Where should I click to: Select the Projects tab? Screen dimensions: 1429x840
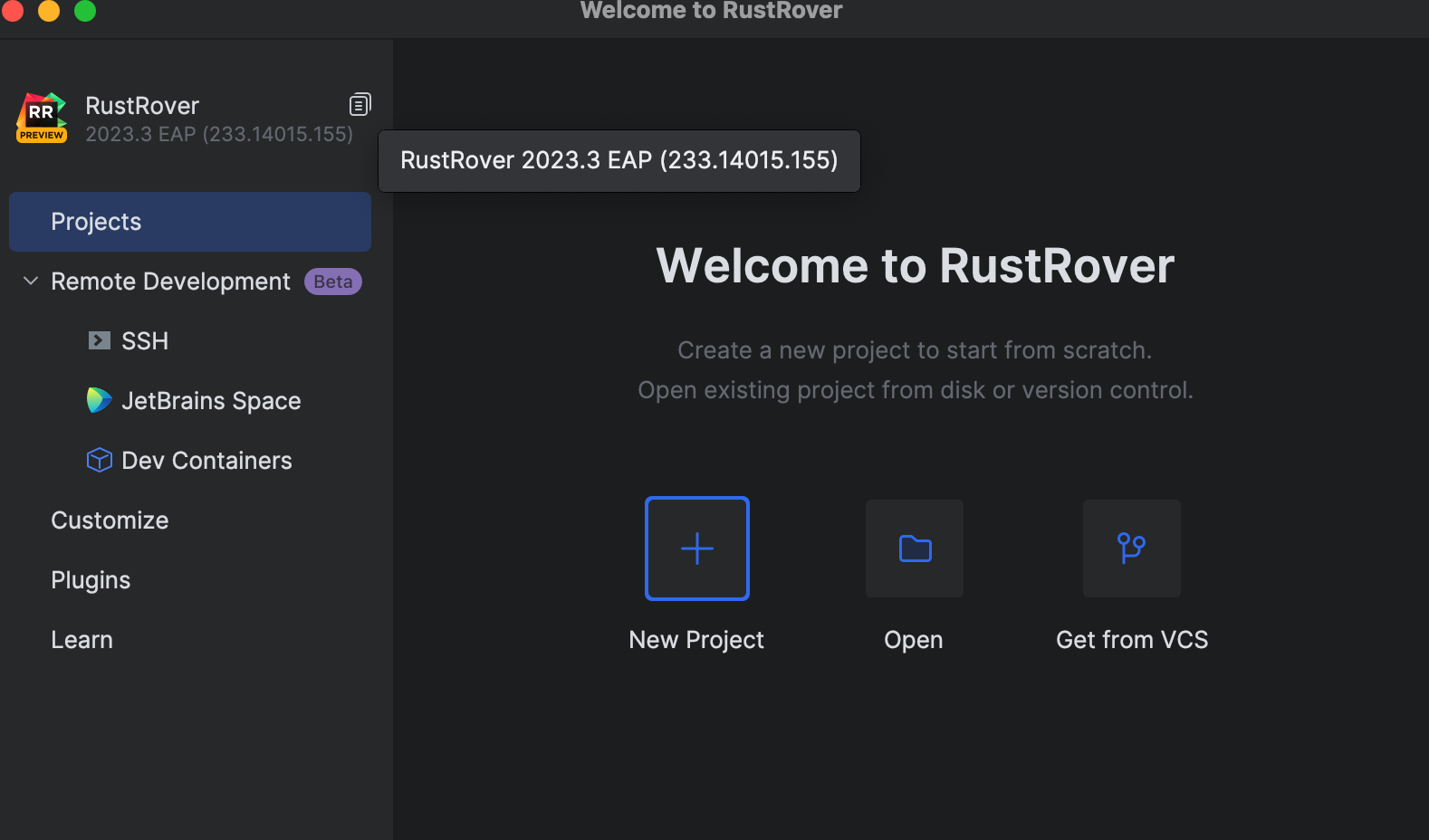[190, 222]
